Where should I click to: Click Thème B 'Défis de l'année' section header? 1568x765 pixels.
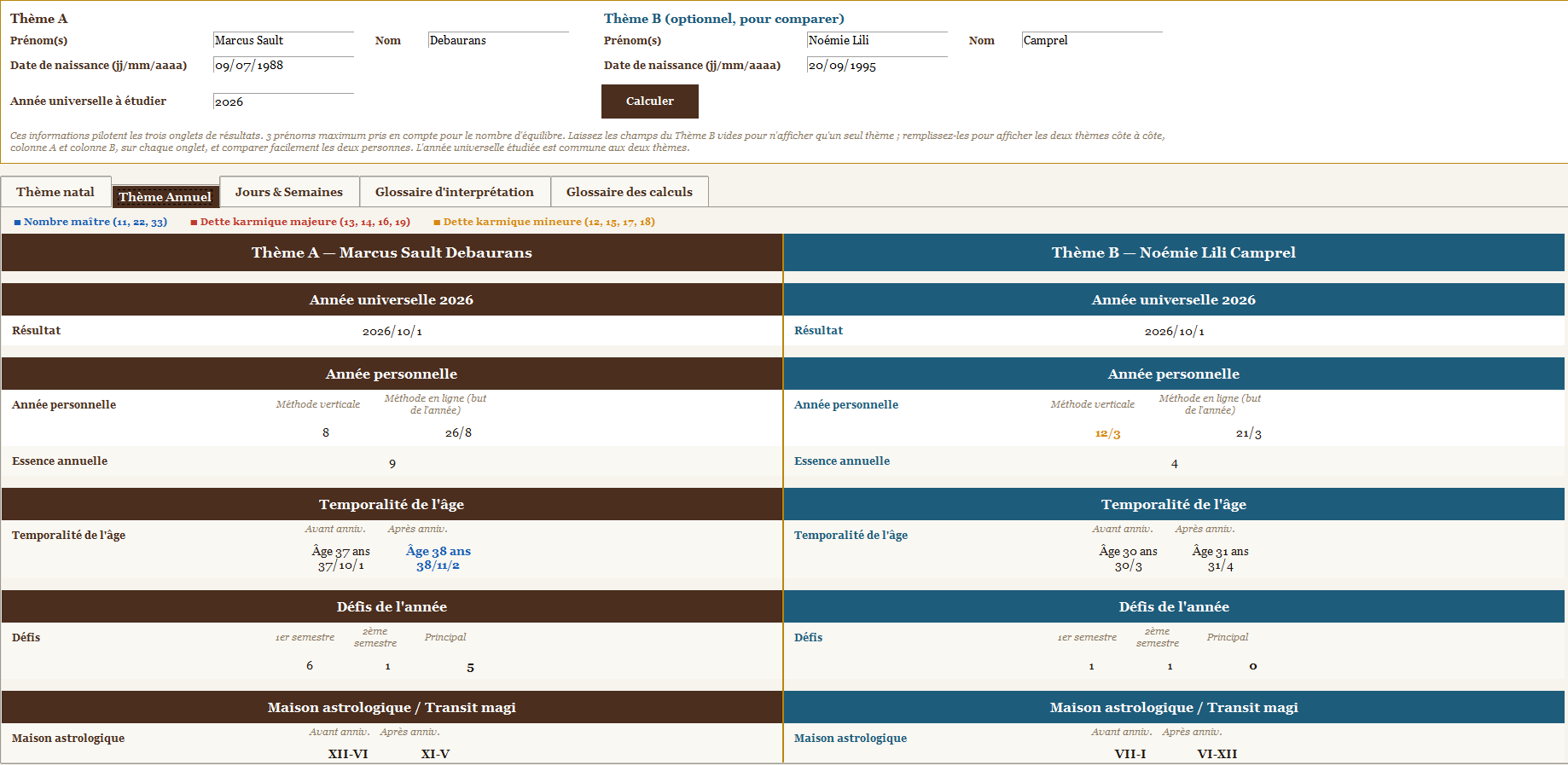(x=1174, y=606)
